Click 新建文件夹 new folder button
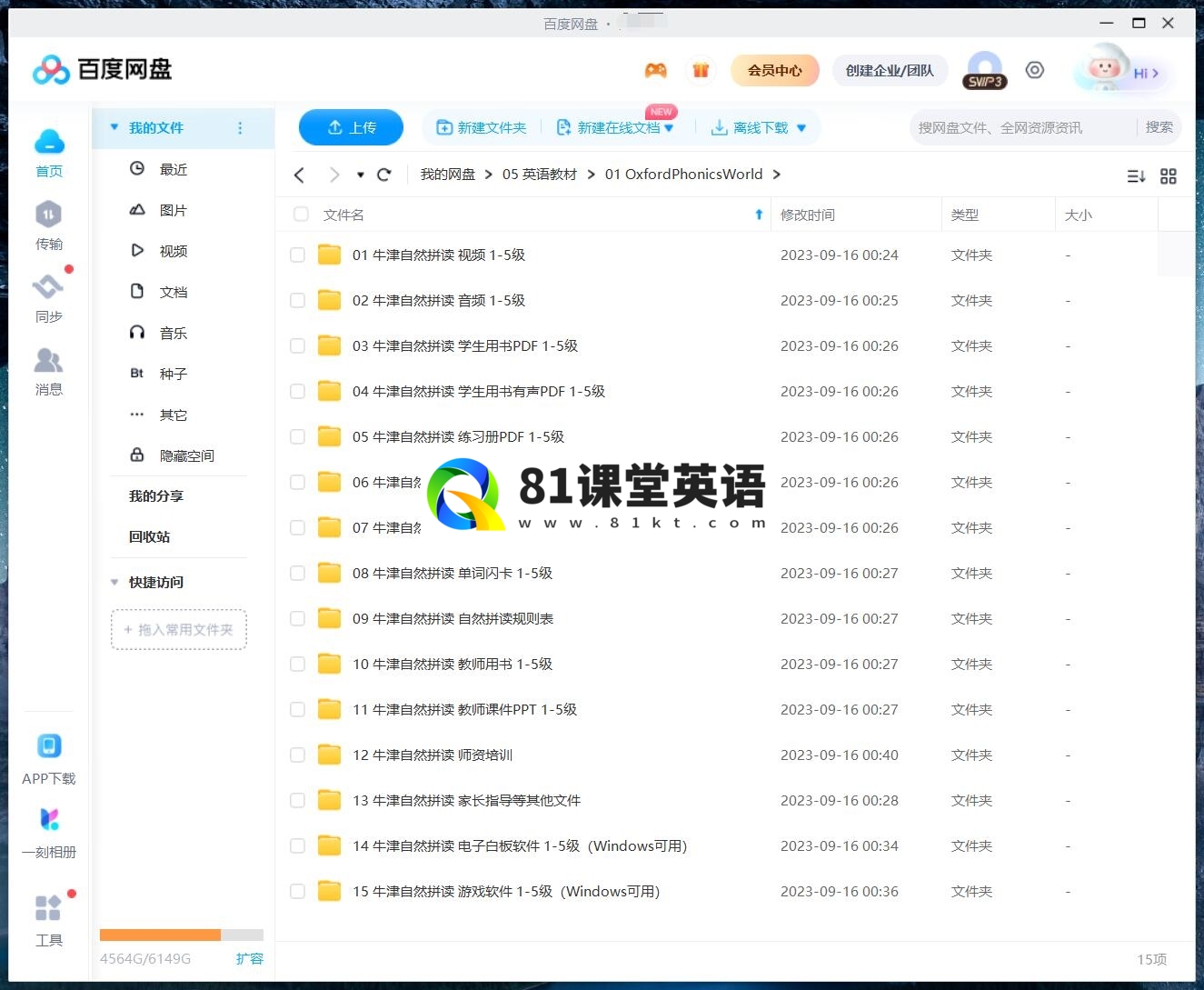This screenshot has height=990, width=1204. (482, 128)
